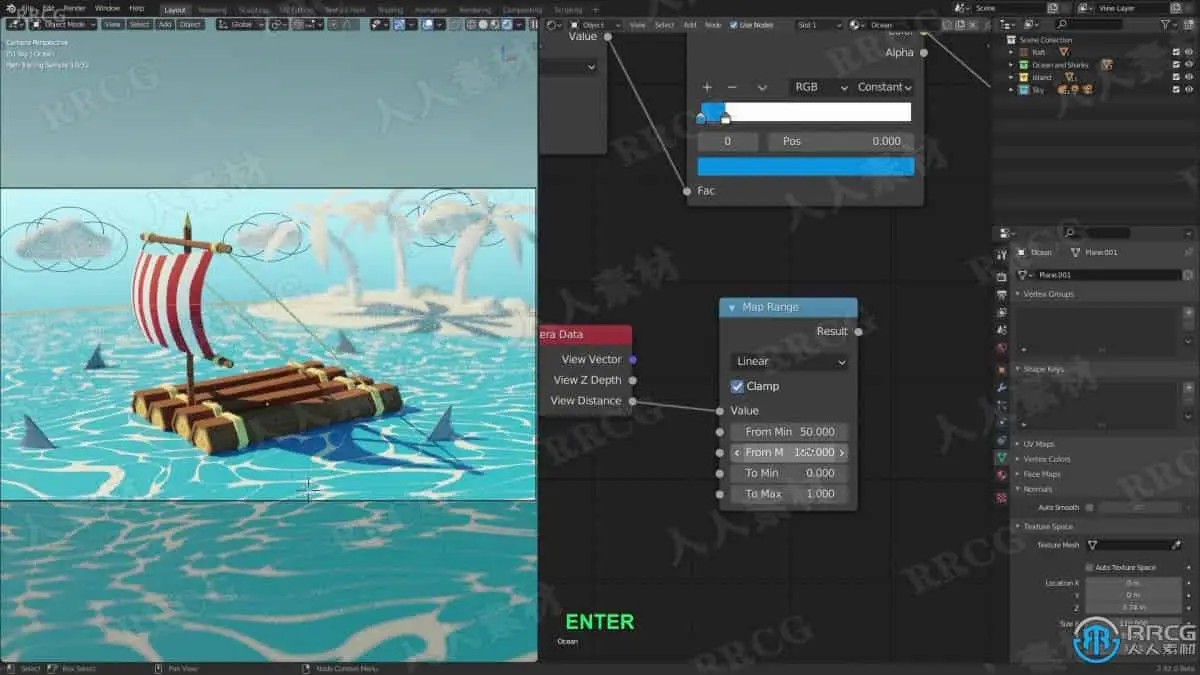1200x675 pixels.
Task: Toggle the Use Nodes checkbox
Action: click(734, 24)
